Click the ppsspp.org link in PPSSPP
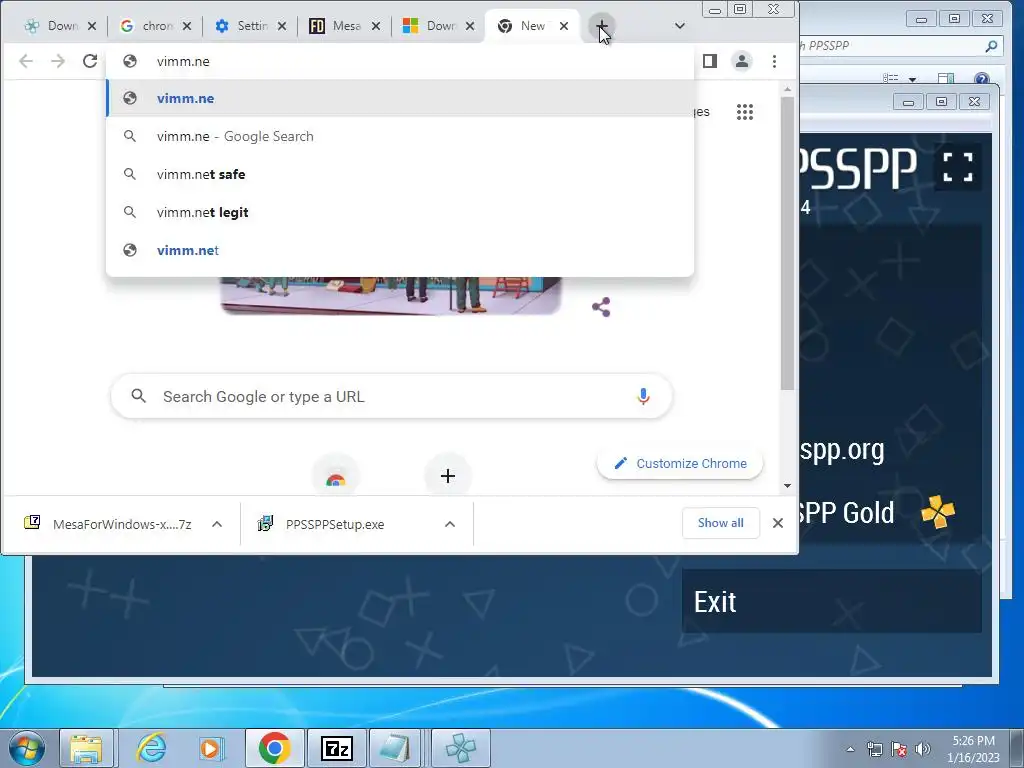This screenshot has width=1024, height=768. pyautogui.click(x=842, y=450)
